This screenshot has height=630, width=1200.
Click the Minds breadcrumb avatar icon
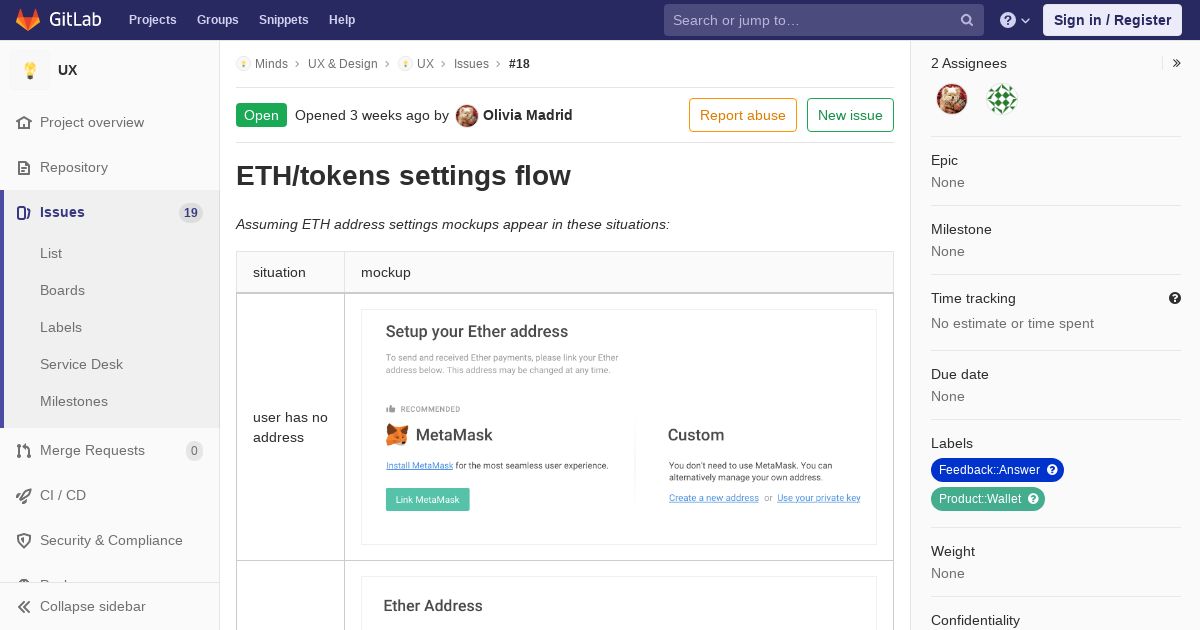(x=243, y=64)
